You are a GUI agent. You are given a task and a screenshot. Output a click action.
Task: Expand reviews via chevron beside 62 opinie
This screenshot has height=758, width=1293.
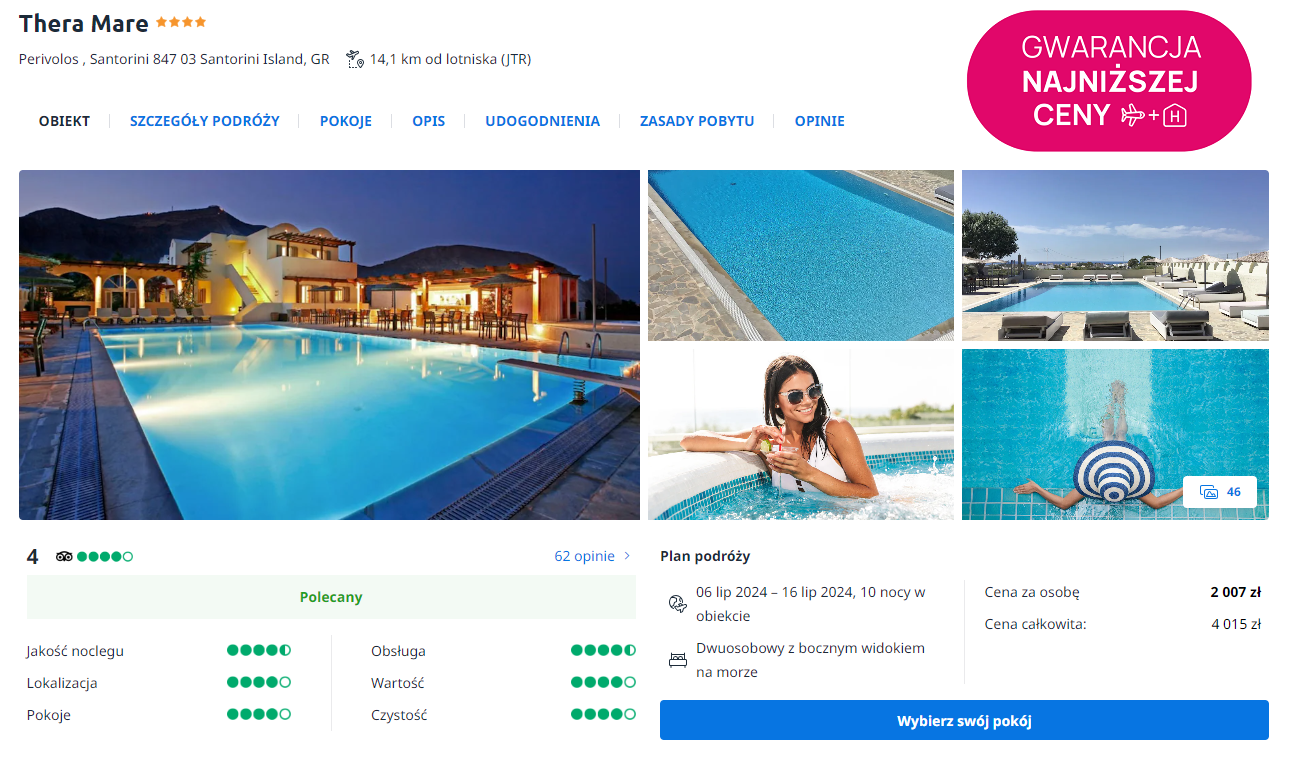[627, 556]
